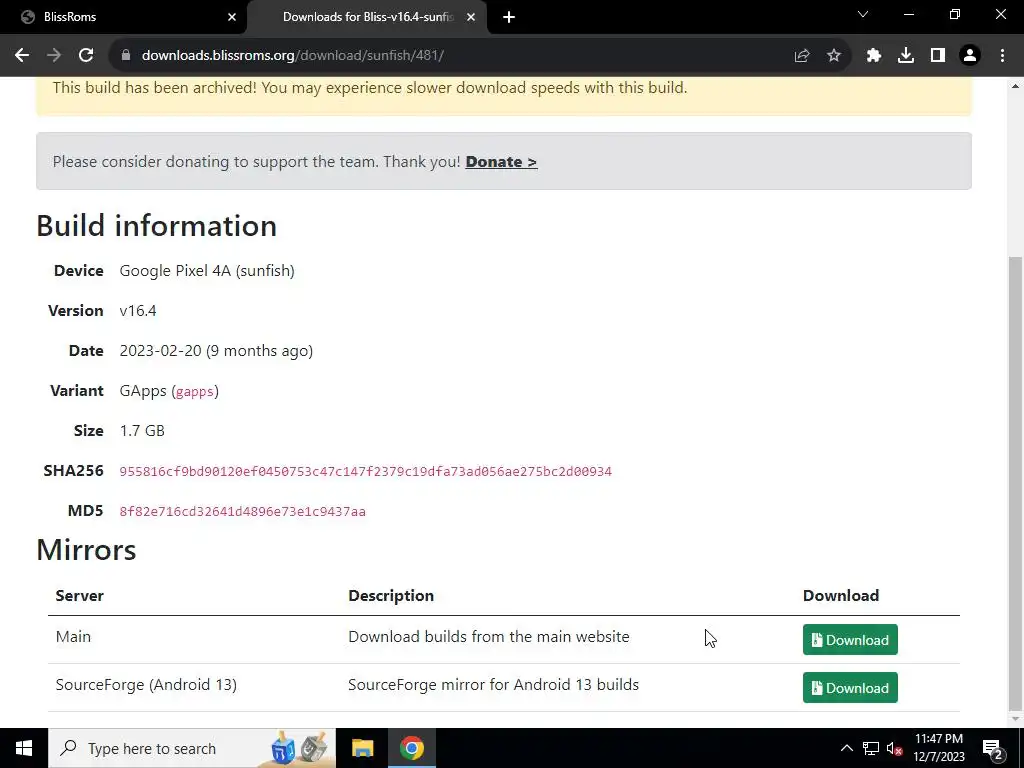The image size is (1024, 768).
Task: Click the 1.7 GB size value
Action: 142,430
